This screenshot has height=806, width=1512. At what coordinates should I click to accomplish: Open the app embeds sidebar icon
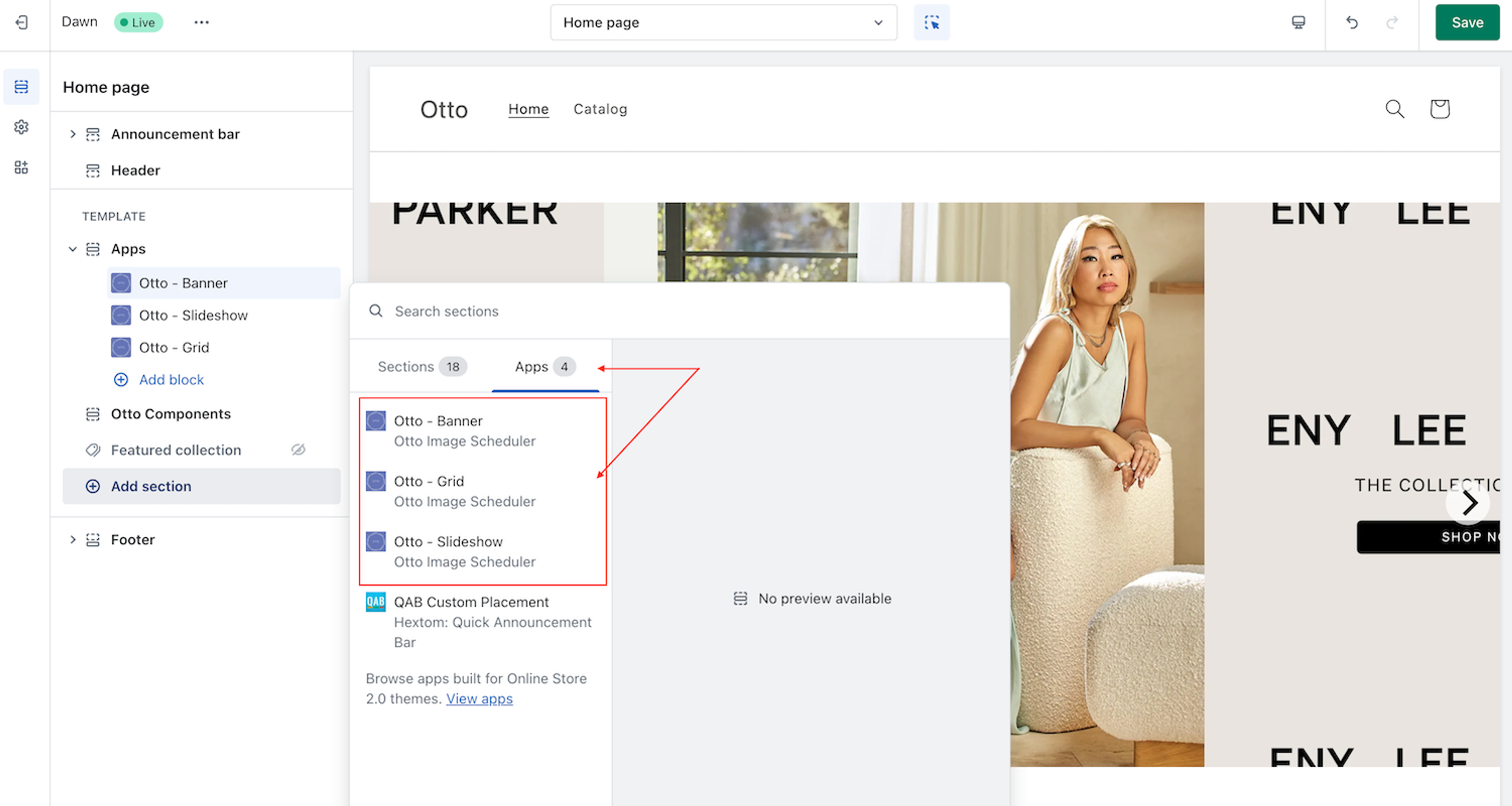(22, 167)
